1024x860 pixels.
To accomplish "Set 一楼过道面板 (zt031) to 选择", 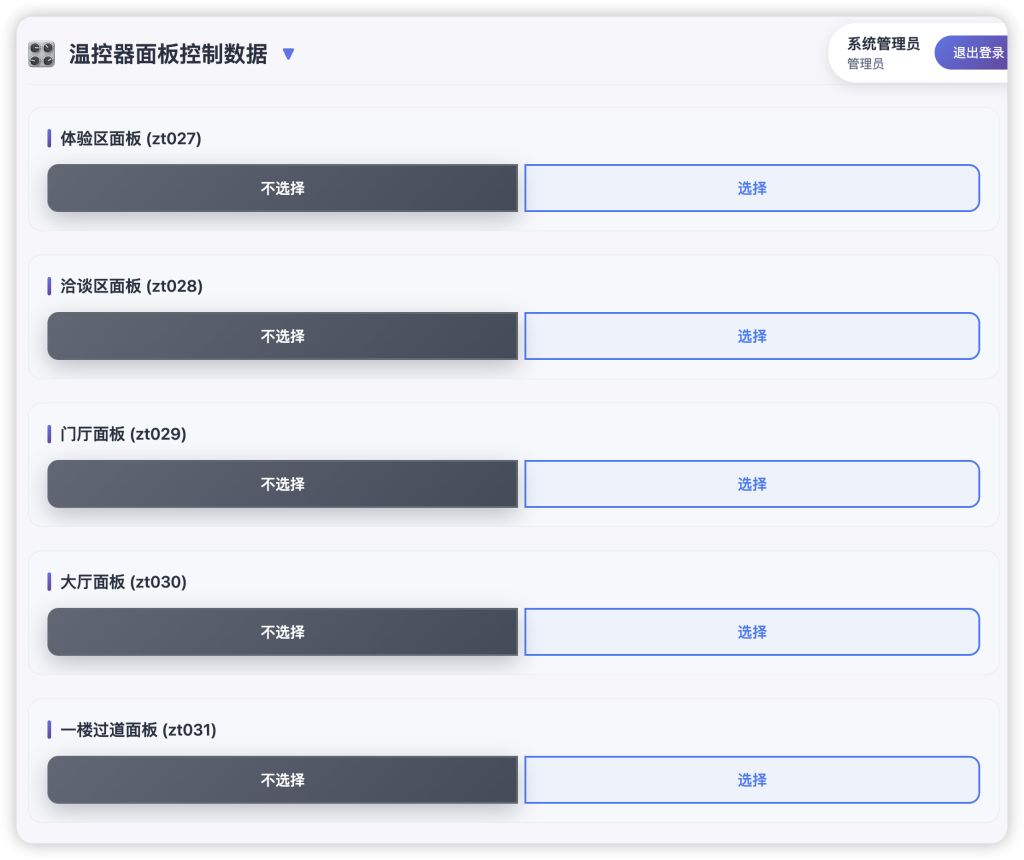I will [x=752, y=780].
